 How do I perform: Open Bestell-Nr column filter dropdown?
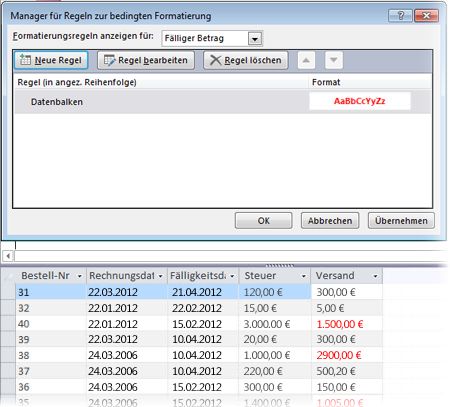79,276
